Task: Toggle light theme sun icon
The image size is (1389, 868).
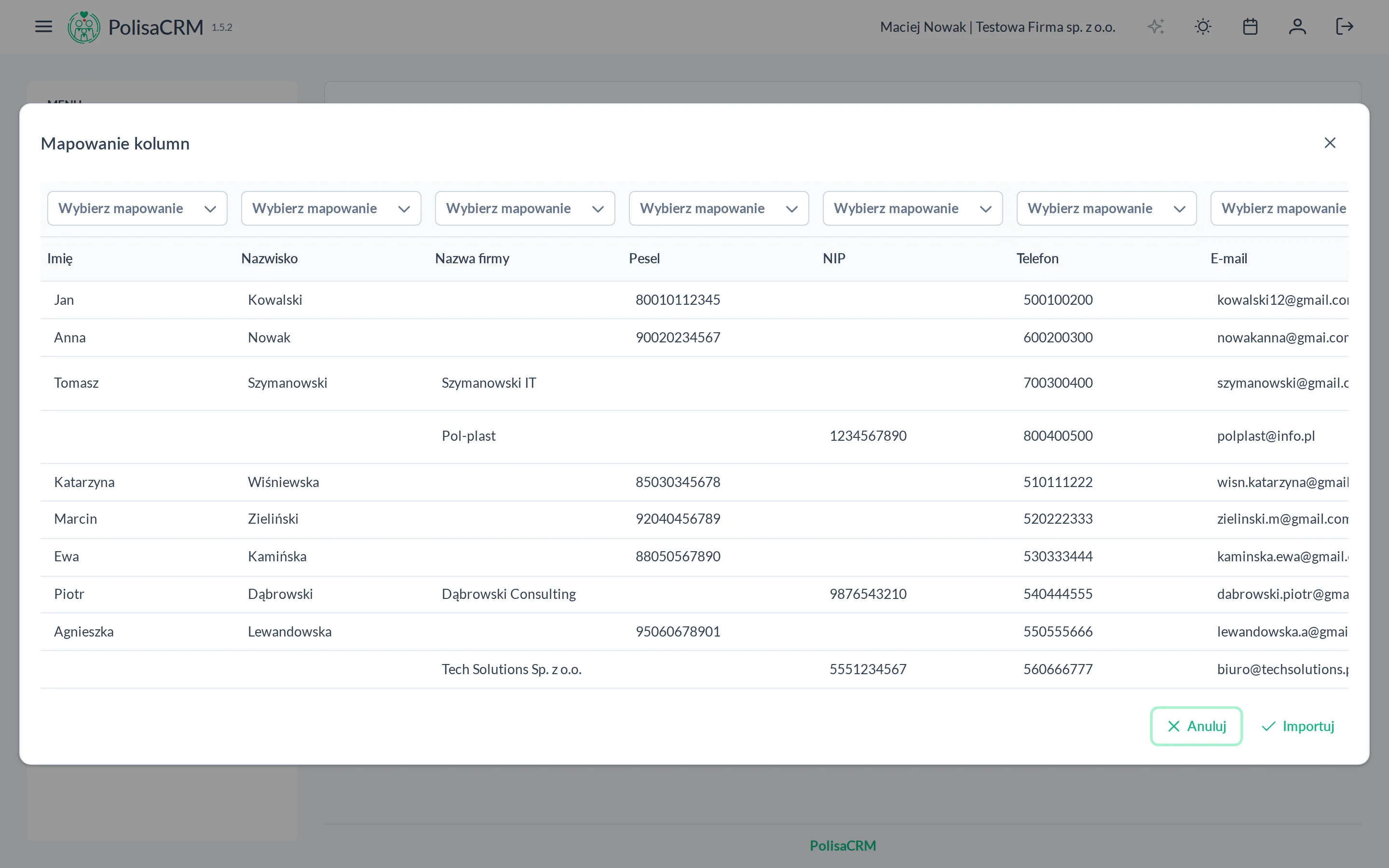Action: (x=1202, y=27)
